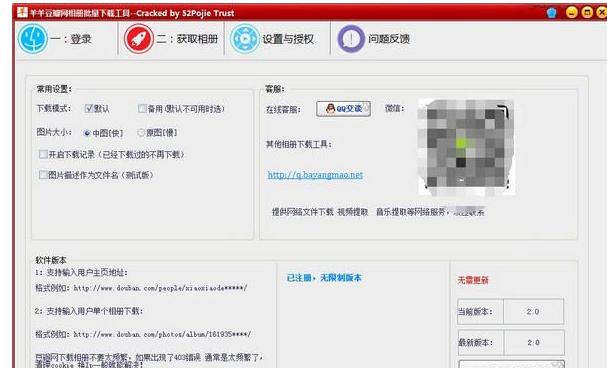Image resolution: width=607 pixels, height=368 pixels.
Task: Switch to 设置与授权 tab
Action: (288, 39)
